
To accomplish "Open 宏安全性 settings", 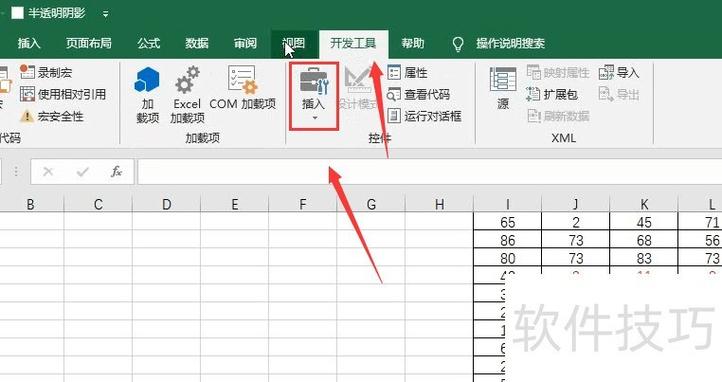I will point(52,116).
